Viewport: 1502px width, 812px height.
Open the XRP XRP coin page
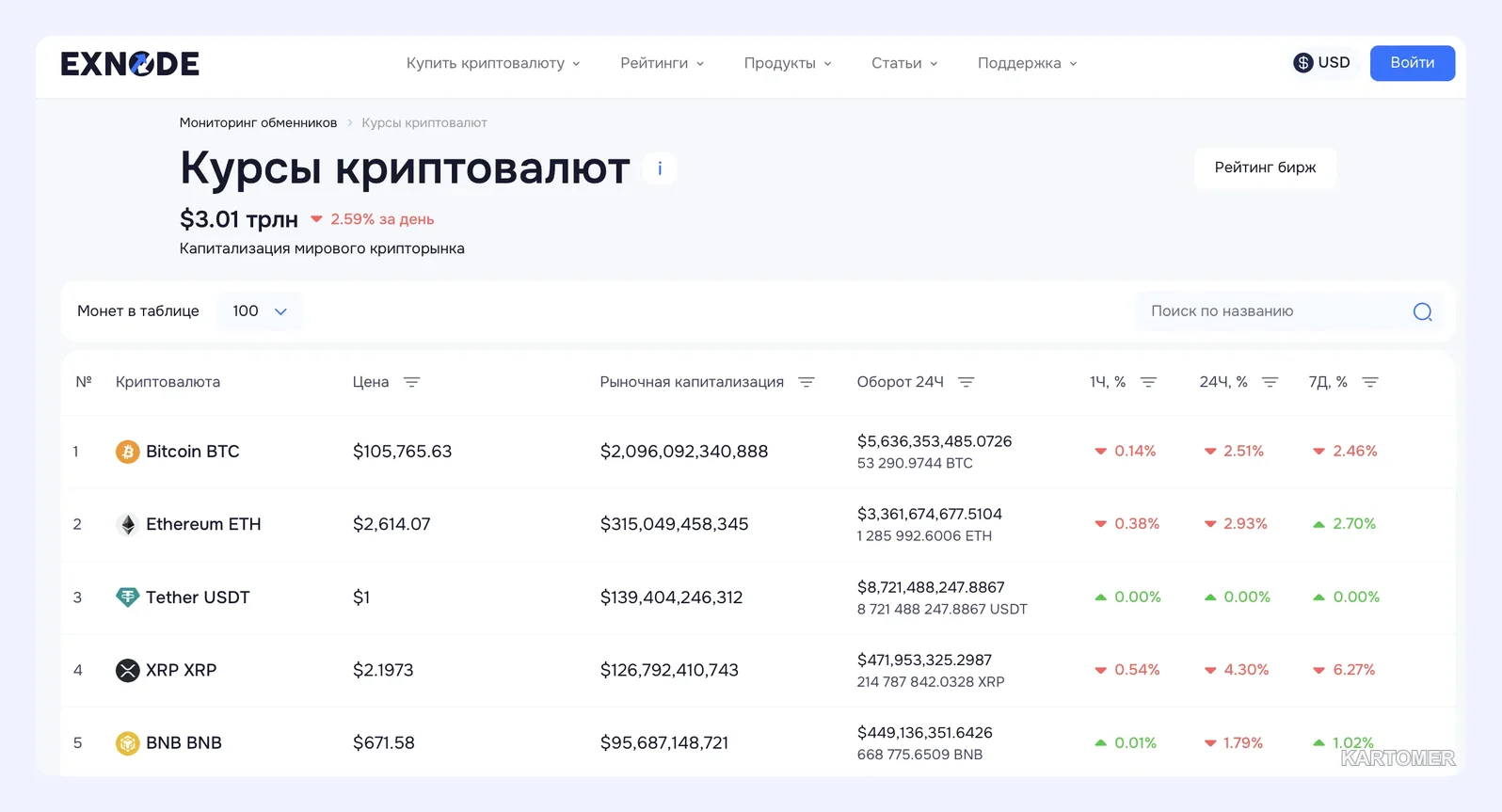pos(182,670)
